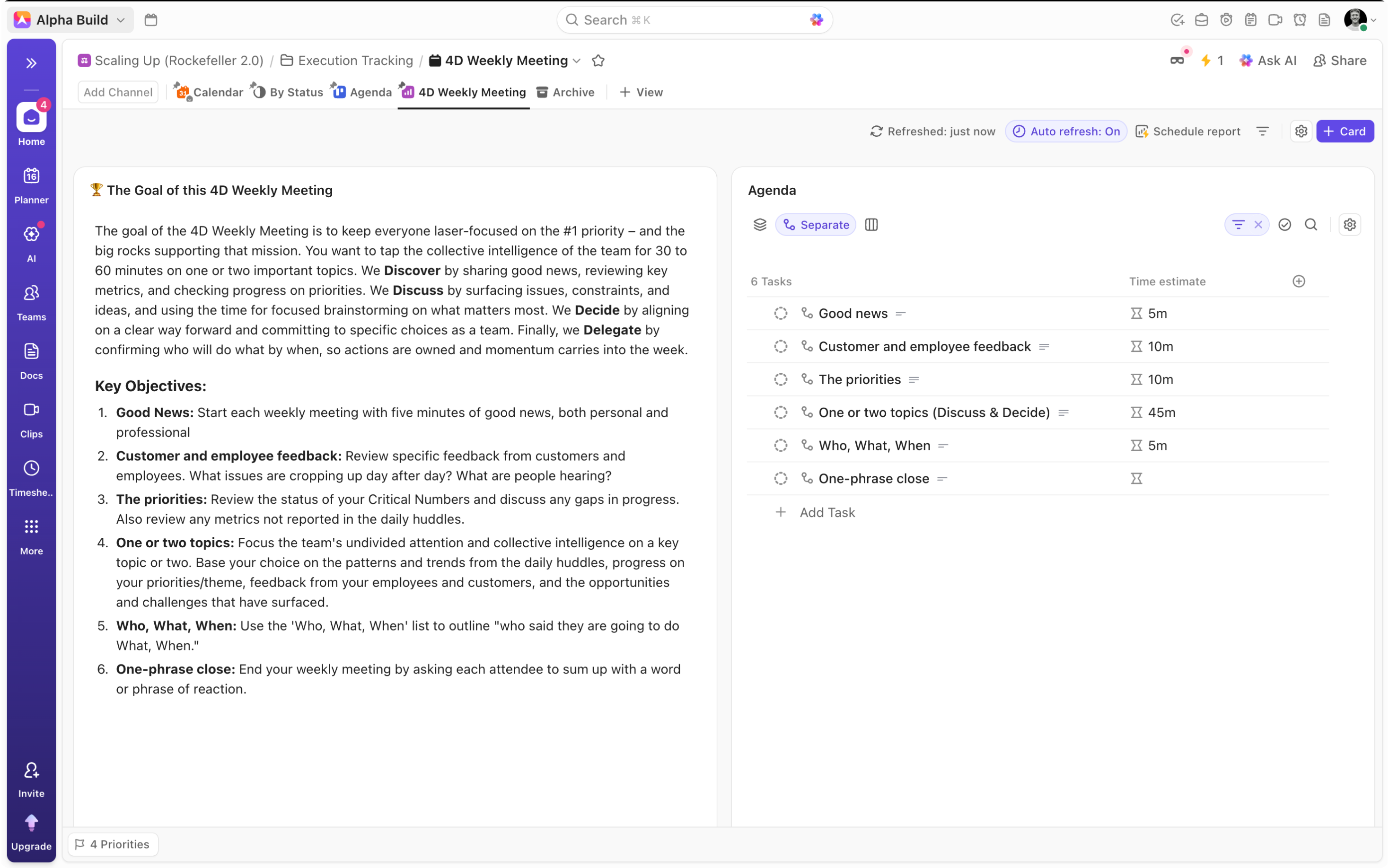Toggle Good news task status circle
1389x868 pixels.
tap(781, 314)
